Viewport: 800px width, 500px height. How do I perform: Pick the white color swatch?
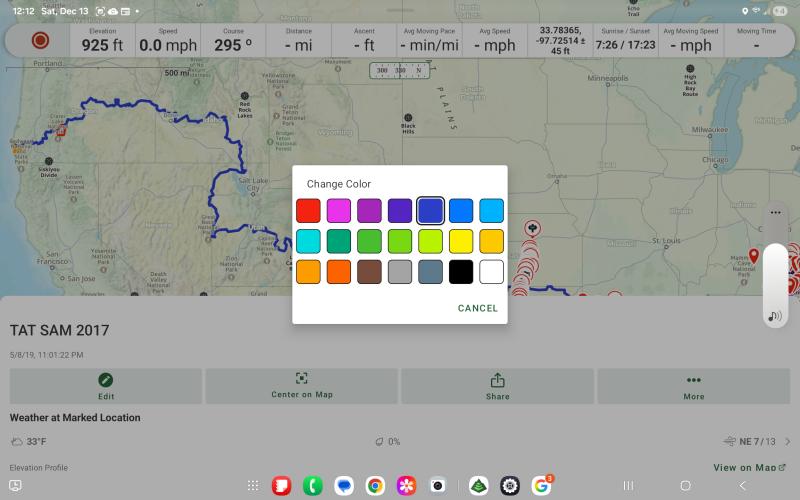[492, 272]
